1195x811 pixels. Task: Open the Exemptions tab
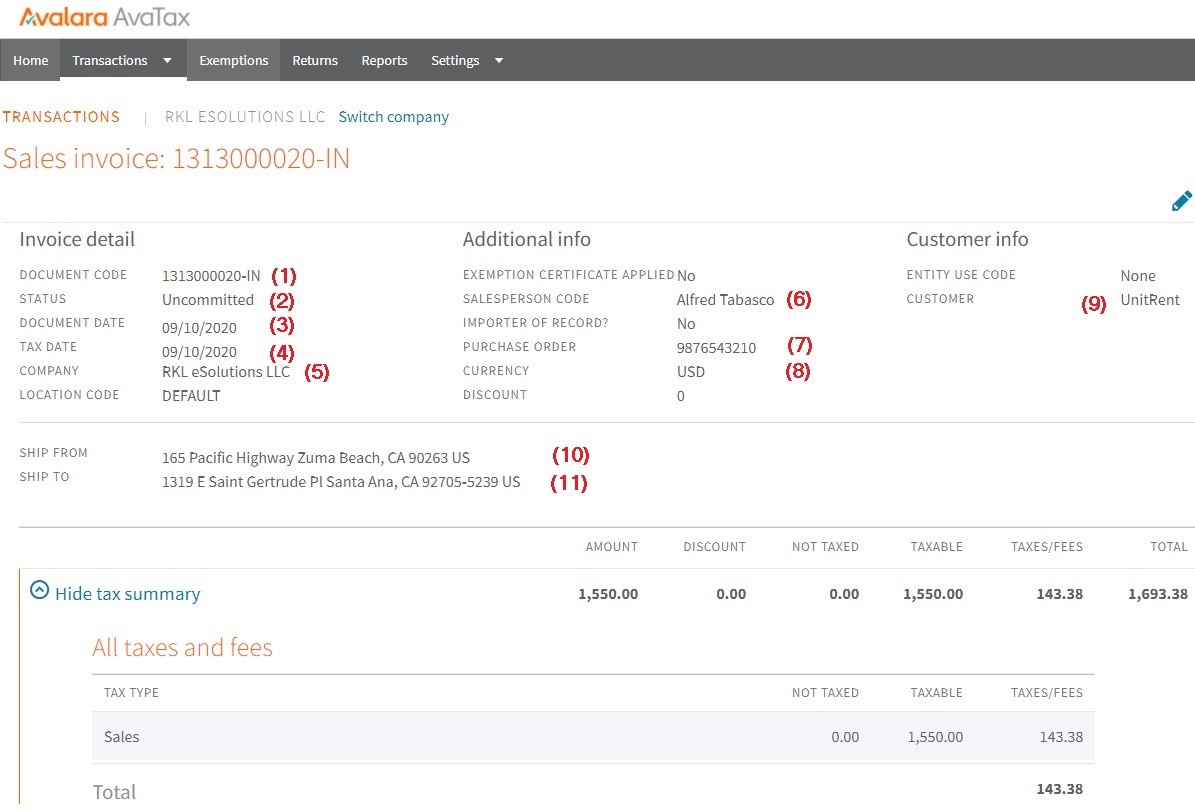[233, 60]
